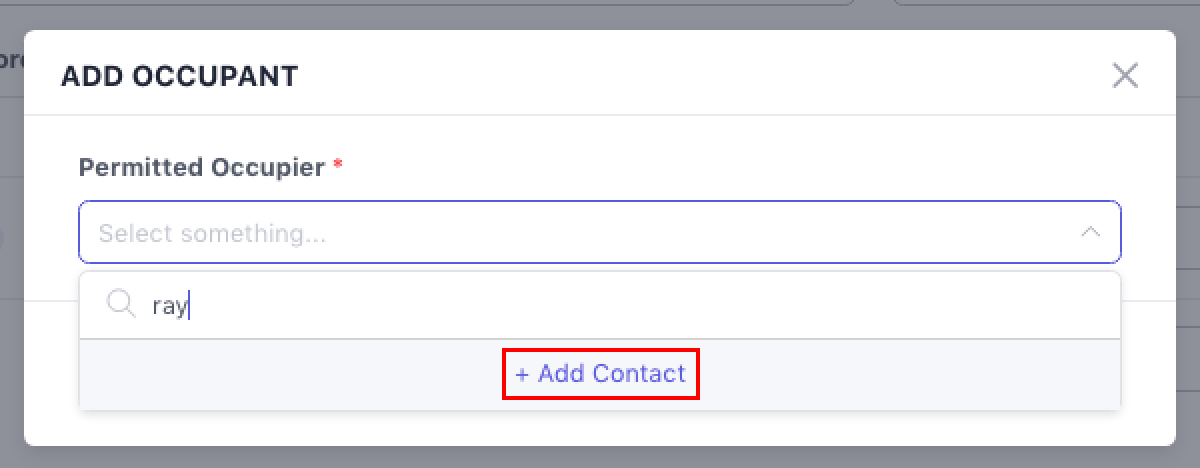The height and width of the screenshot is (468, 1200).
Task: Collapse the dropdown using the chevron arrow
Action: tap(1090, 233)
